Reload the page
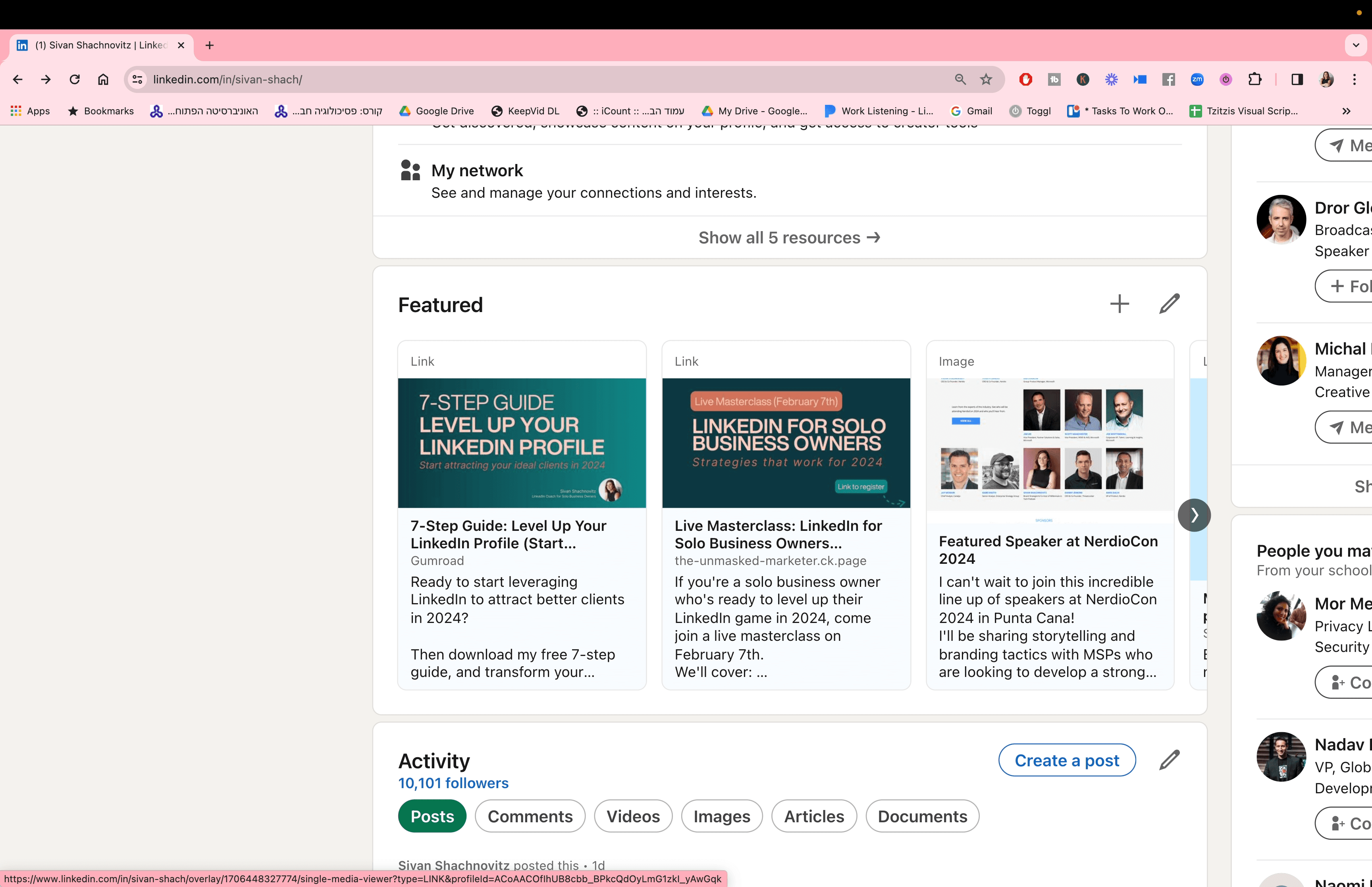1372x887 pixels. pos(75,79)
